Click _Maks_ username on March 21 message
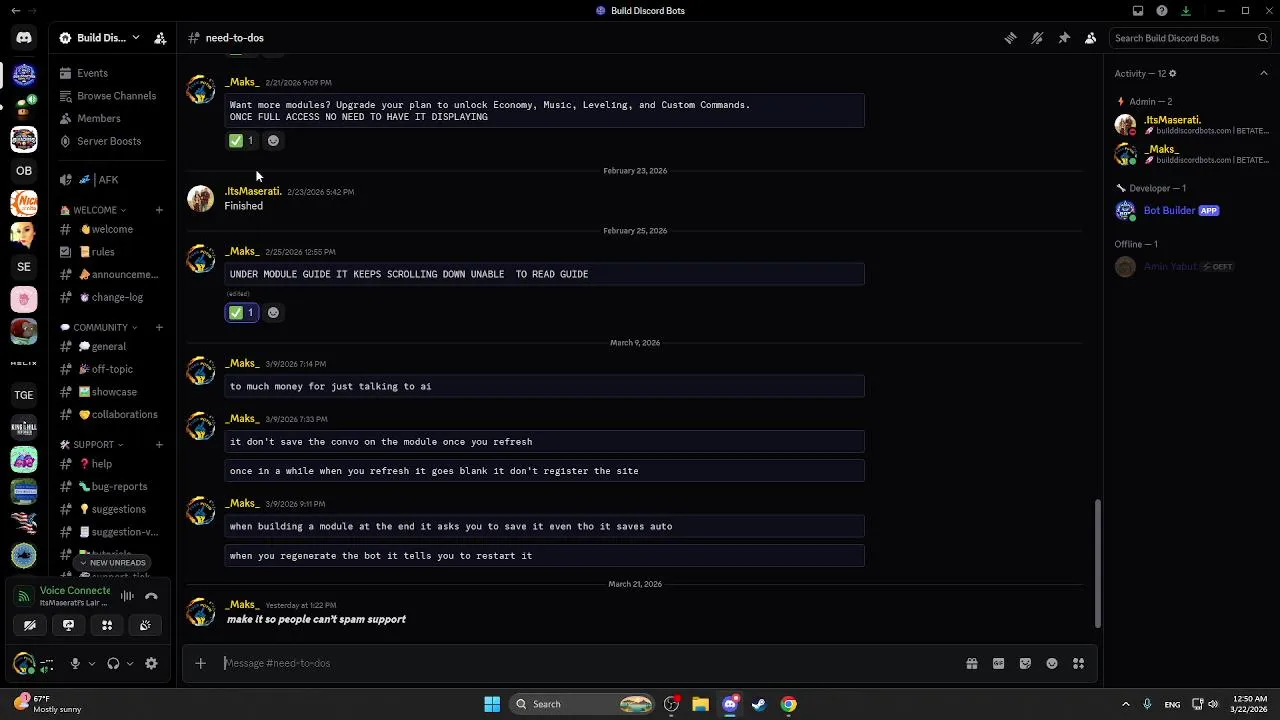 point(242,605)
